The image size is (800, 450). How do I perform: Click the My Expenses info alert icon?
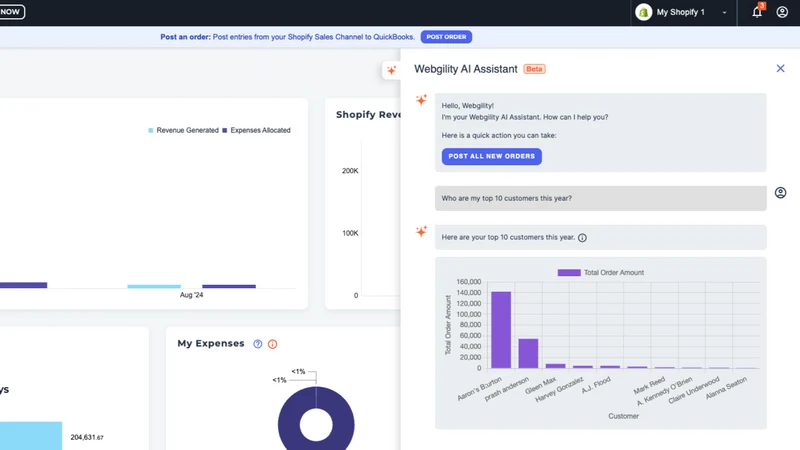(272, 344)
